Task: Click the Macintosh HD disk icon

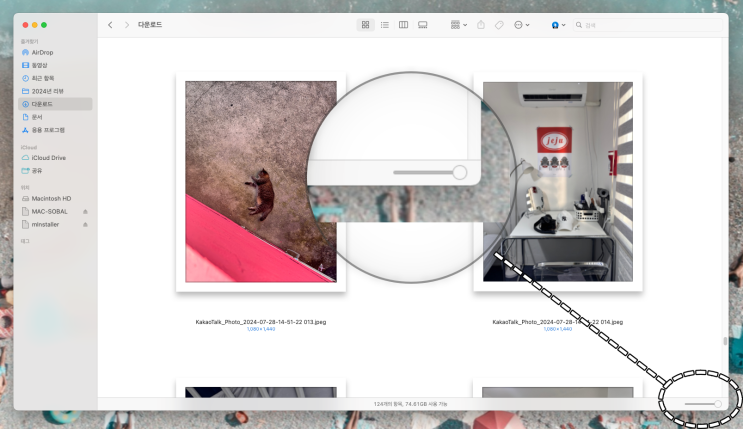Action: coord(26,198)
